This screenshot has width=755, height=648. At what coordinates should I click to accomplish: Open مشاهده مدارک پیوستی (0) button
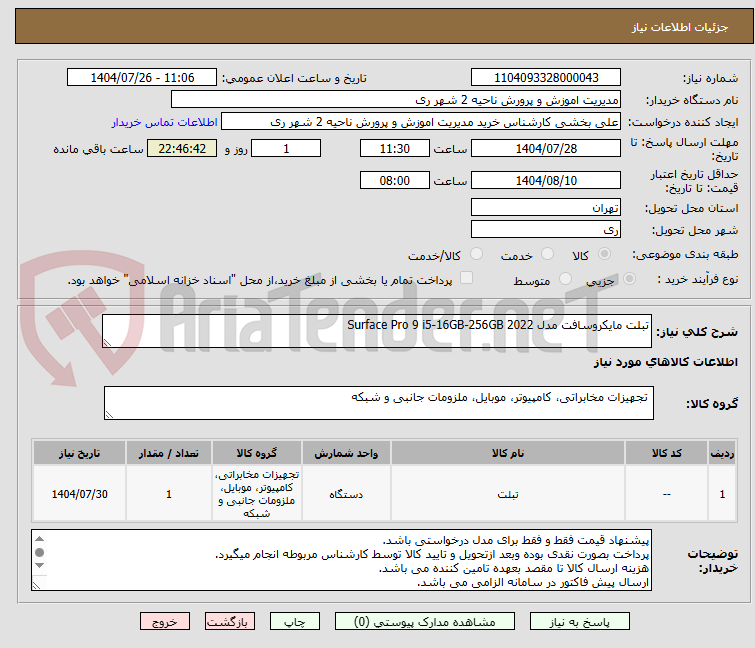pos(425,622)
